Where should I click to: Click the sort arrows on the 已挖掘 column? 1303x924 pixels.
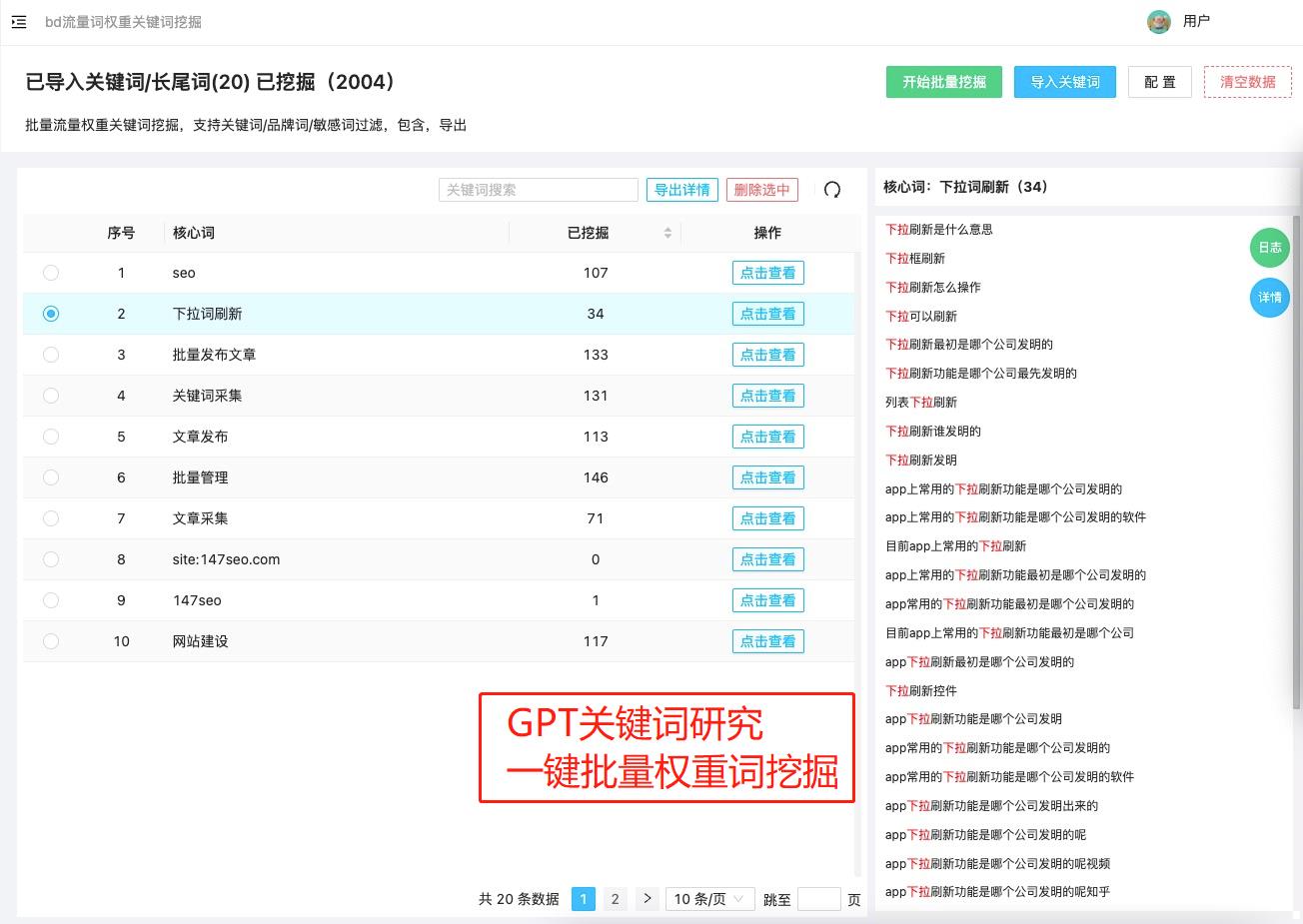pos(666,233)
